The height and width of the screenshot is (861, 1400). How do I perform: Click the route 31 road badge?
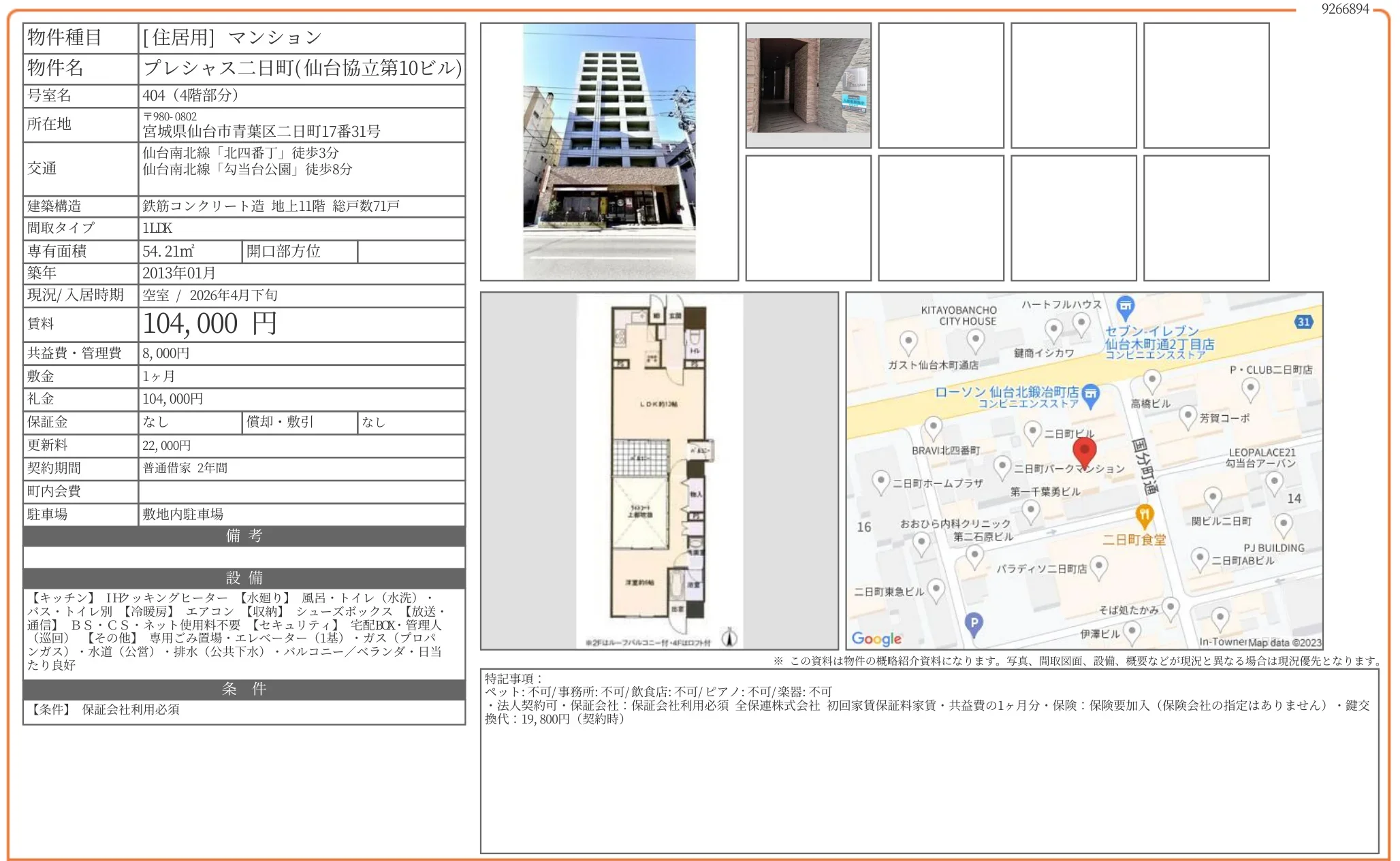[1303, 322]
